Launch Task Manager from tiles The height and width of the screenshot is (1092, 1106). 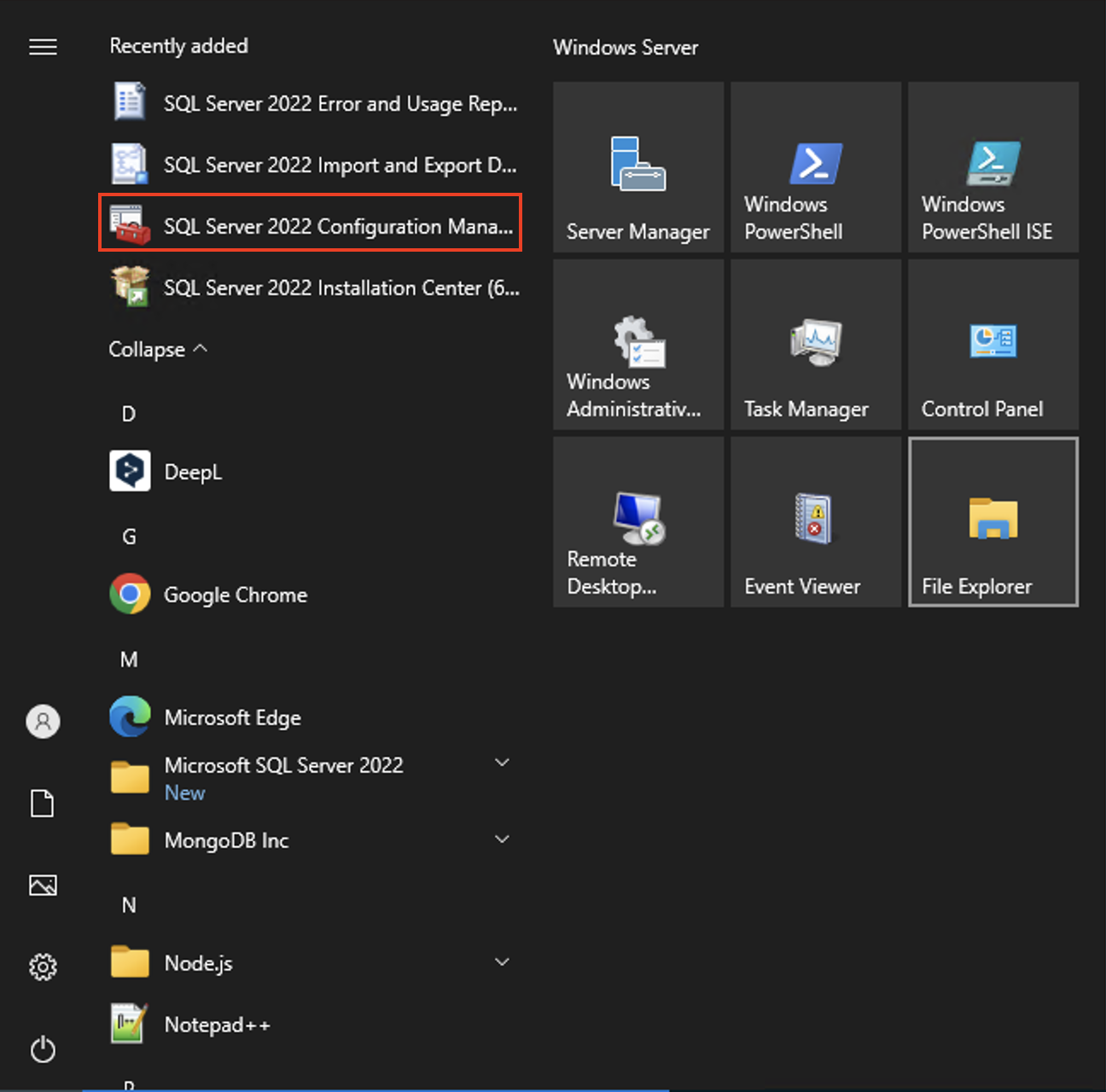(x=816, y=345)
